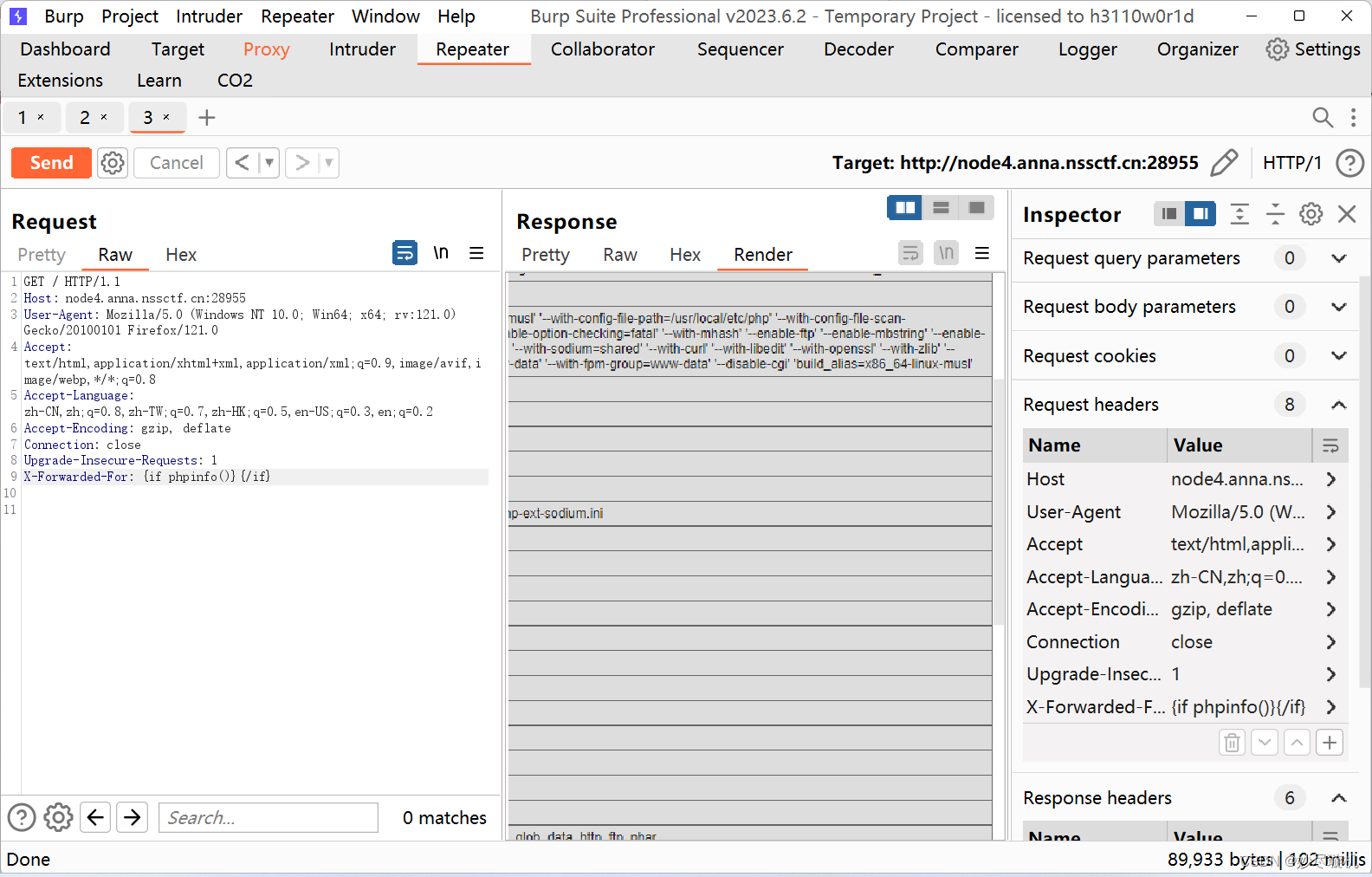Delete selected request header trash icon
Screen dimensions: 1372x877
[1232, 743]
